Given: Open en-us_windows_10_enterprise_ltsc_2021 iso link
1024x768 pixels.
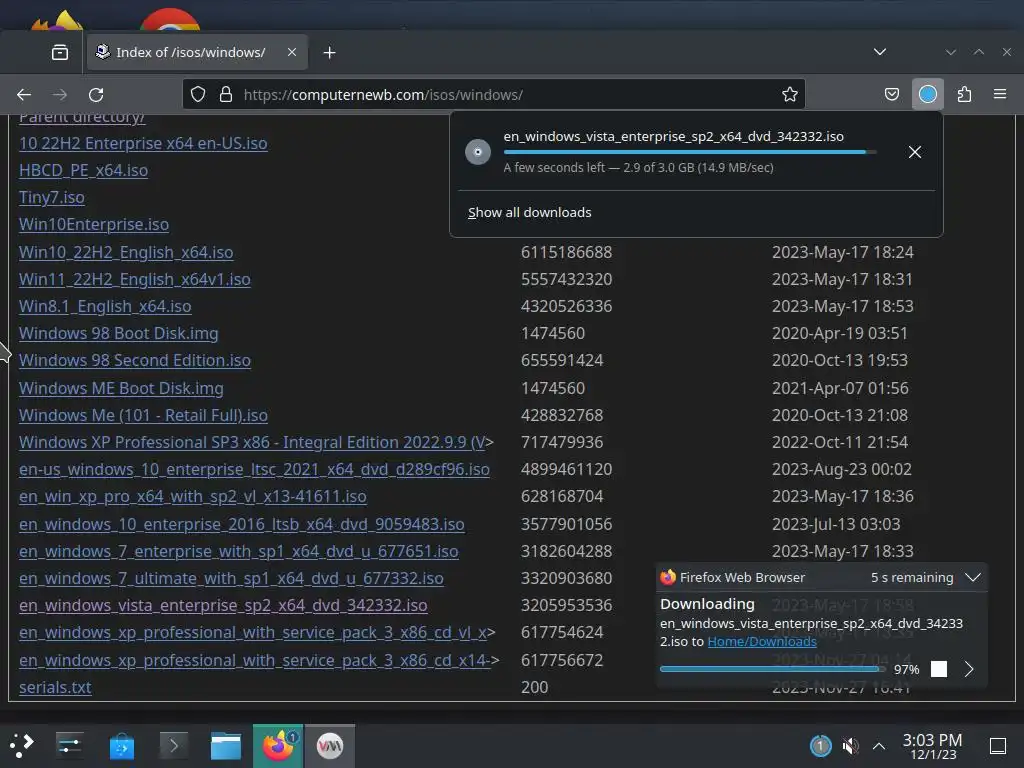Looking at the screenshot, I should [254, 470].
